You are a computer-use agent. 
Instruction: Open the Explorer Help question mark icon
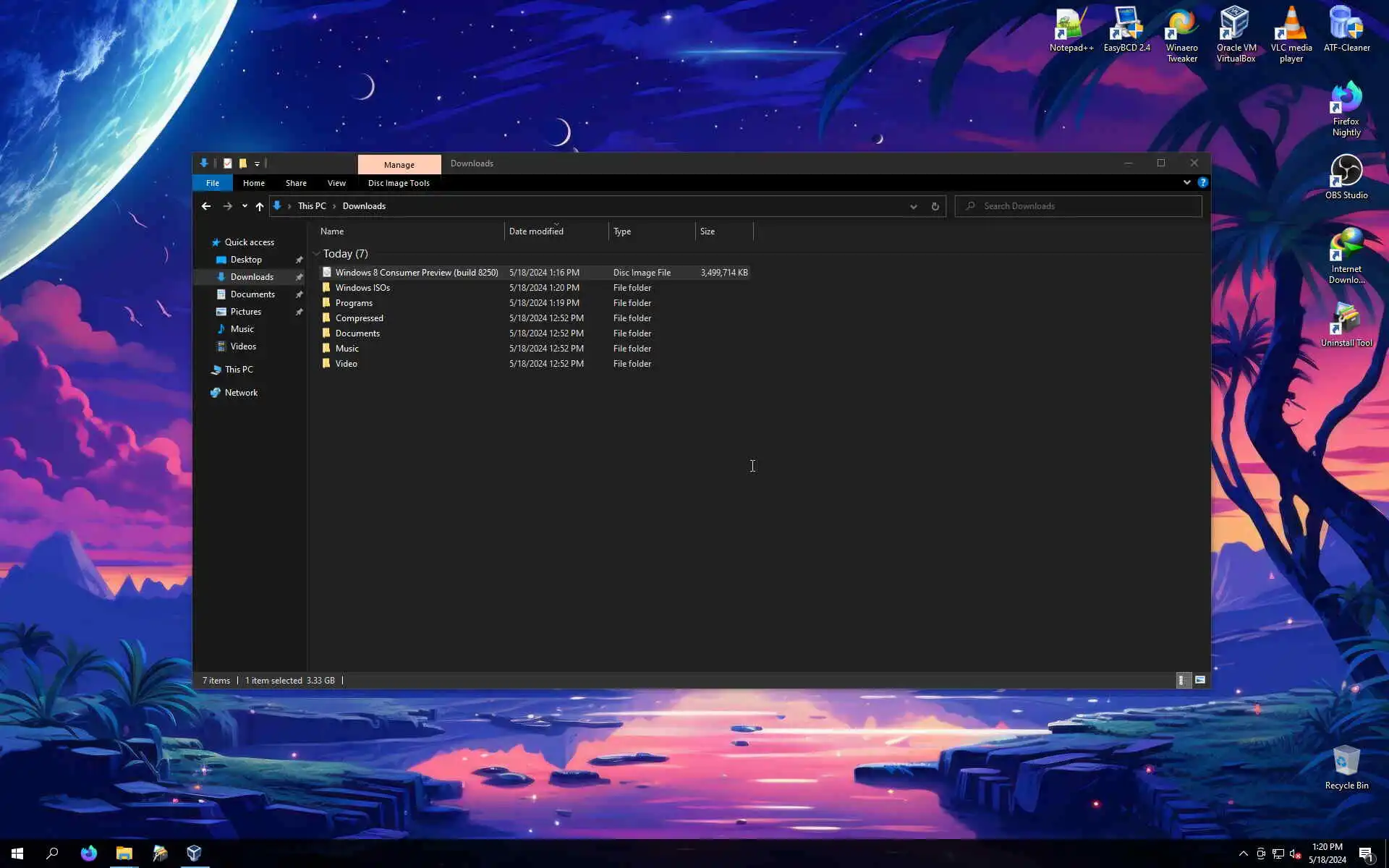[x=1202, y=183]
